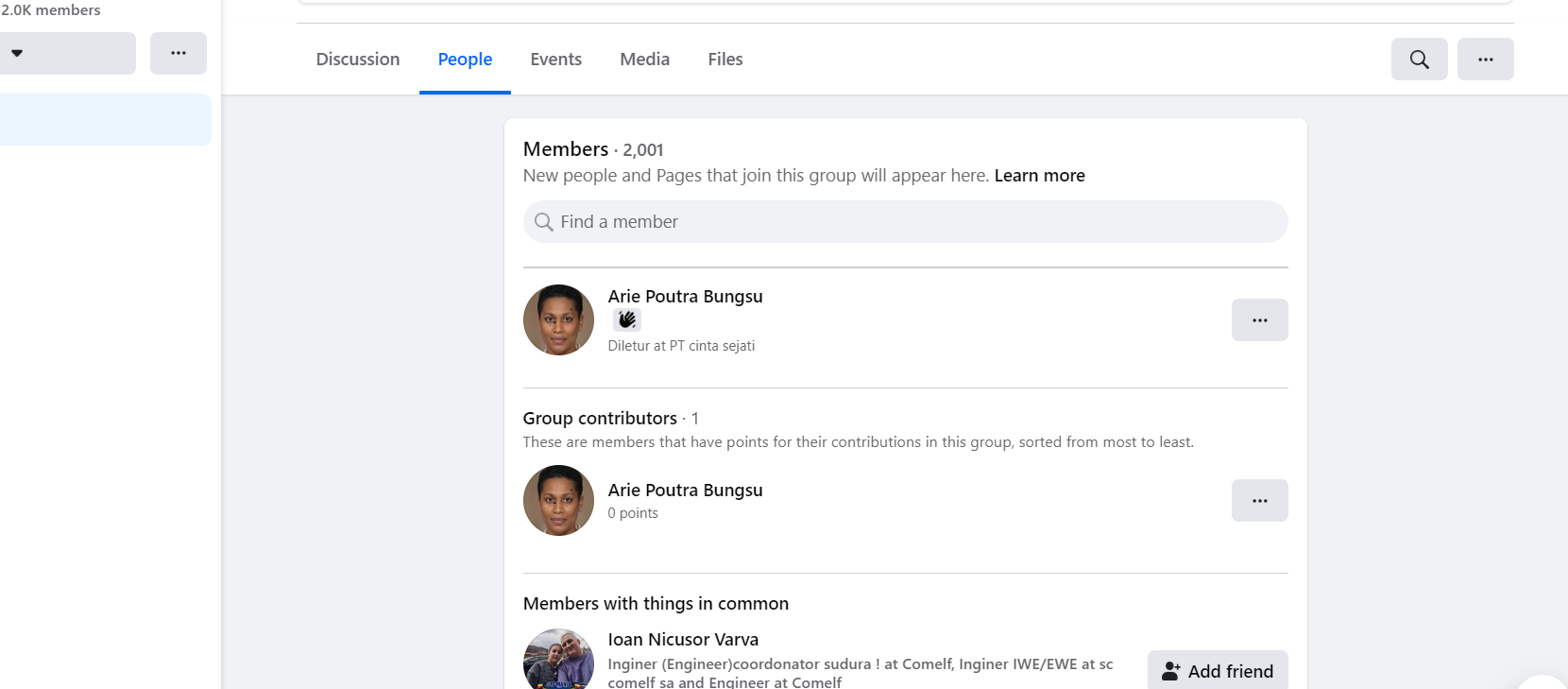Click the 'Members with things in common' heading
Image resolution: width=1568 pixels, height=689 pixels.
click(x=656, y=603)
